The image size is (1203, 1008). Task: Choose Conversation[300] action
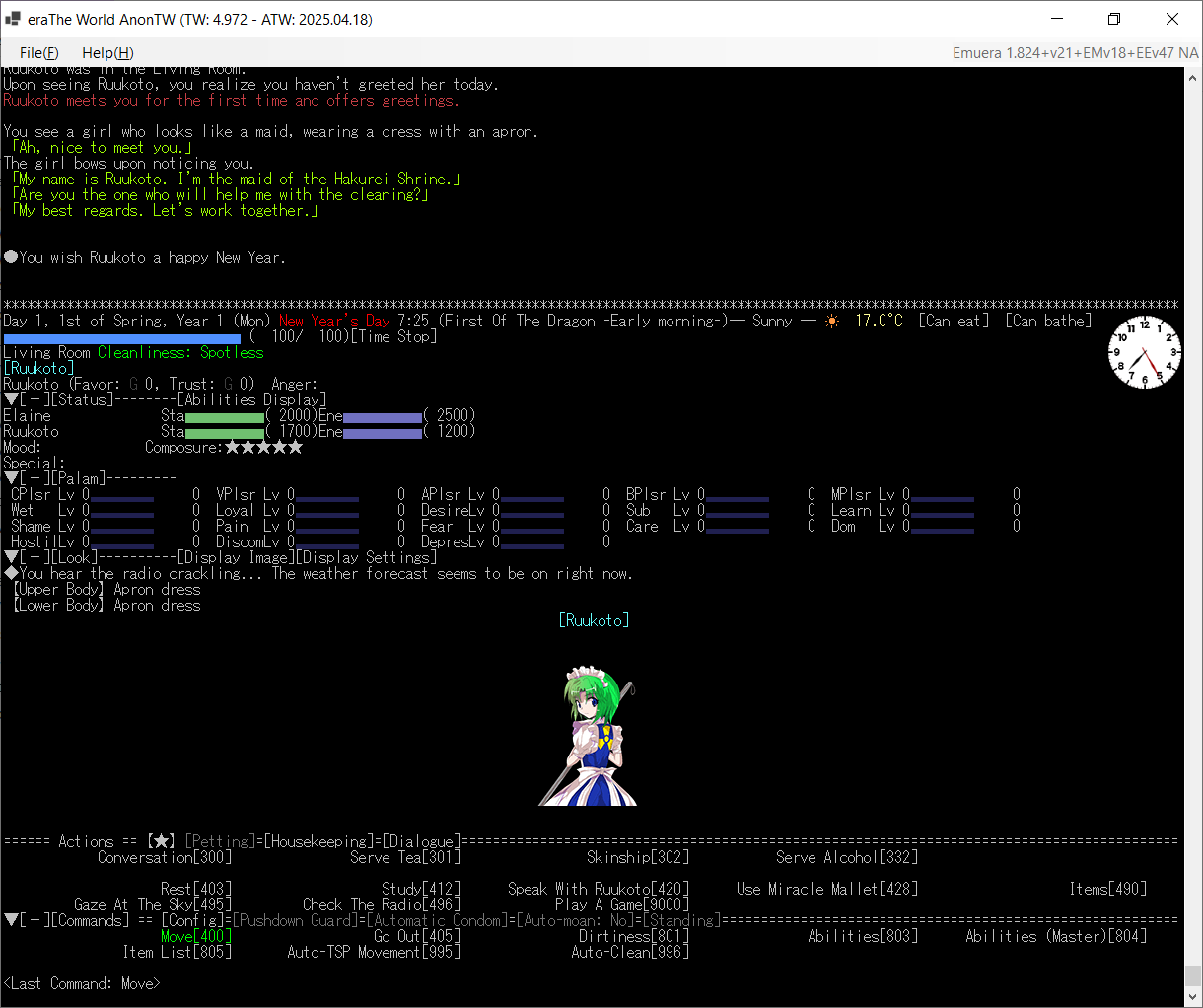click(165, 857)
